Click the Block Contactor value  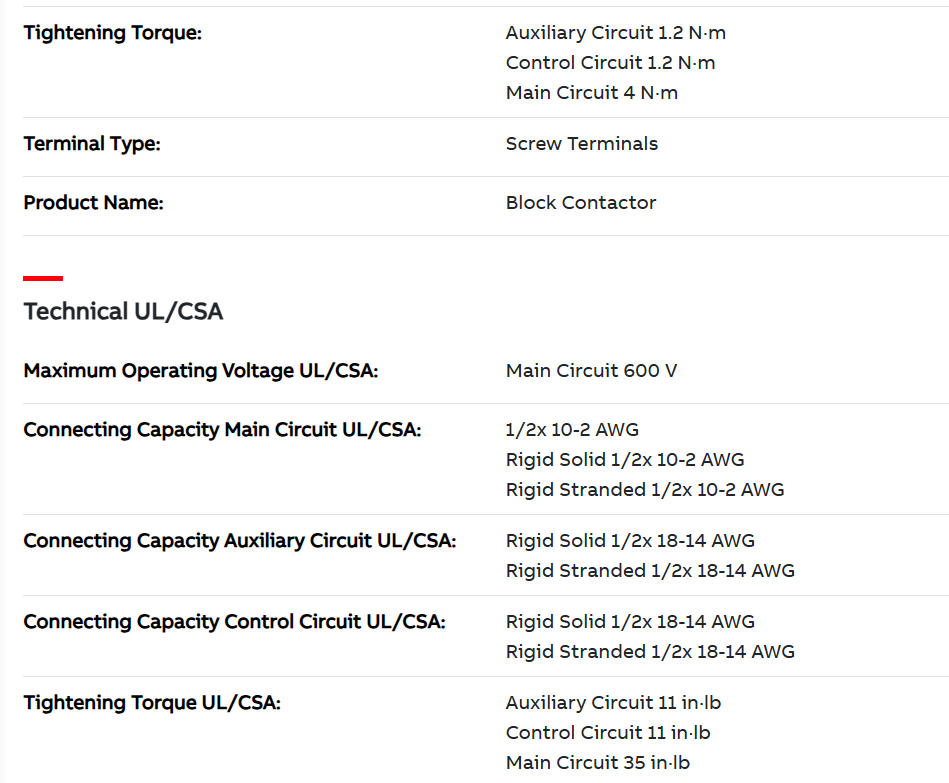[581, 203]
